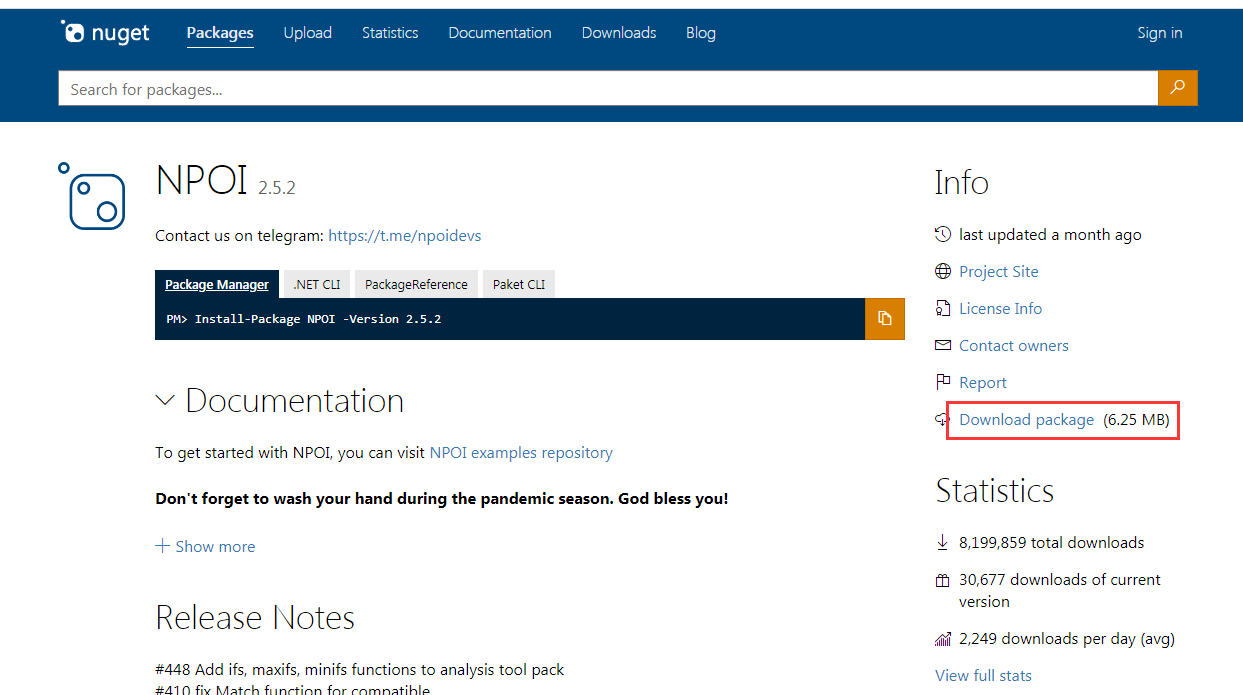Open the Paket CLI tab

click(x=518, y=283)
